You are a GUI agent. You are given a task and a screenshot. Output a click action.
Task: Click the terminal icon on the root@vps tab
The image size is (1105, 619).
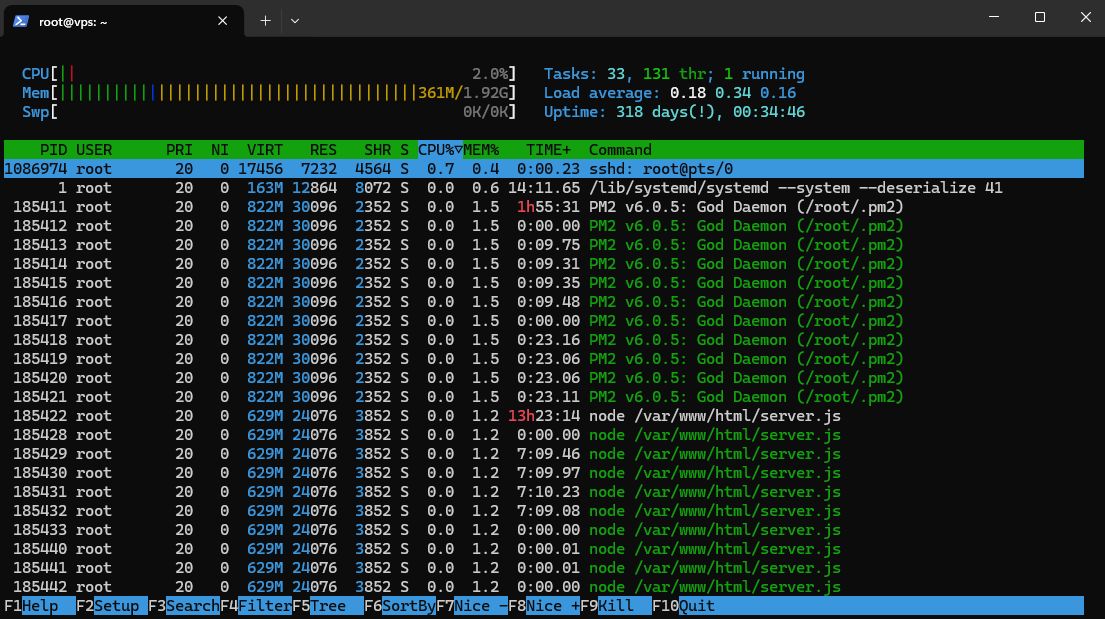pos(20,19)
